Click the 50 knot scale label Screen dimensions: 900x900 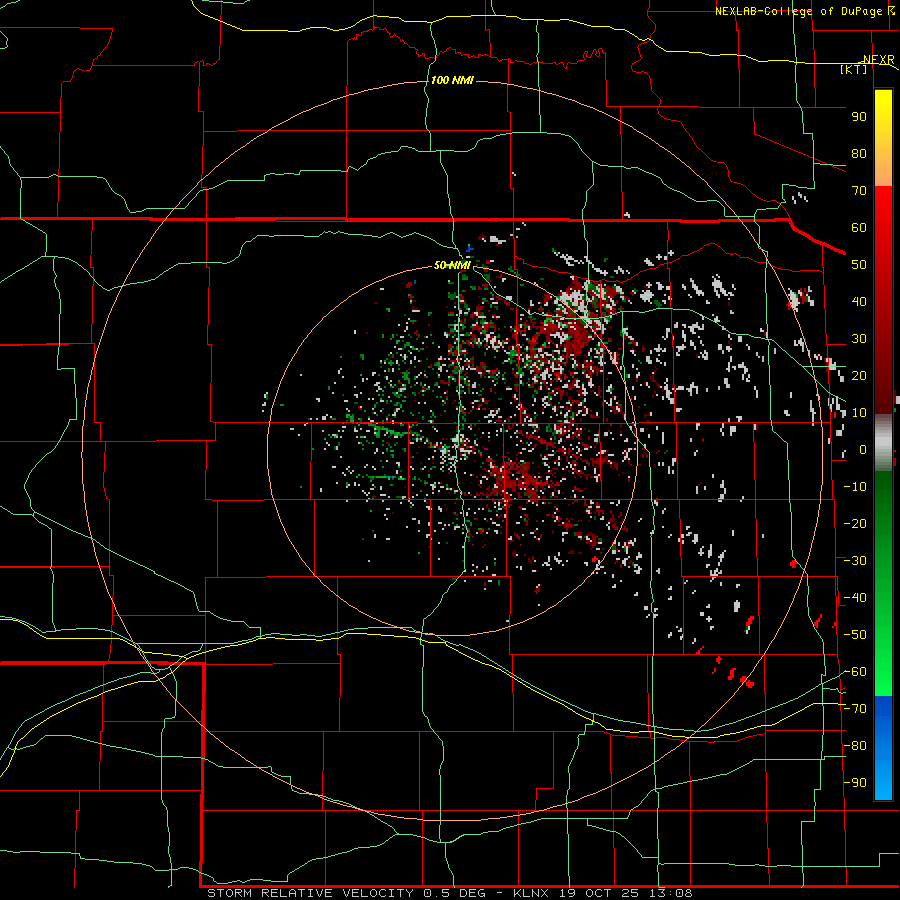[859, 265]
